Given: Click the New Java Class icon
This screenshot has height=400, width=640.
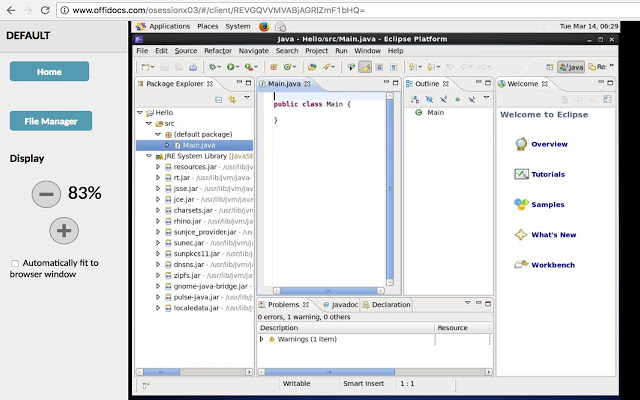Looking at the screenshot, I should pyautogui.click(x=287, y=67).
